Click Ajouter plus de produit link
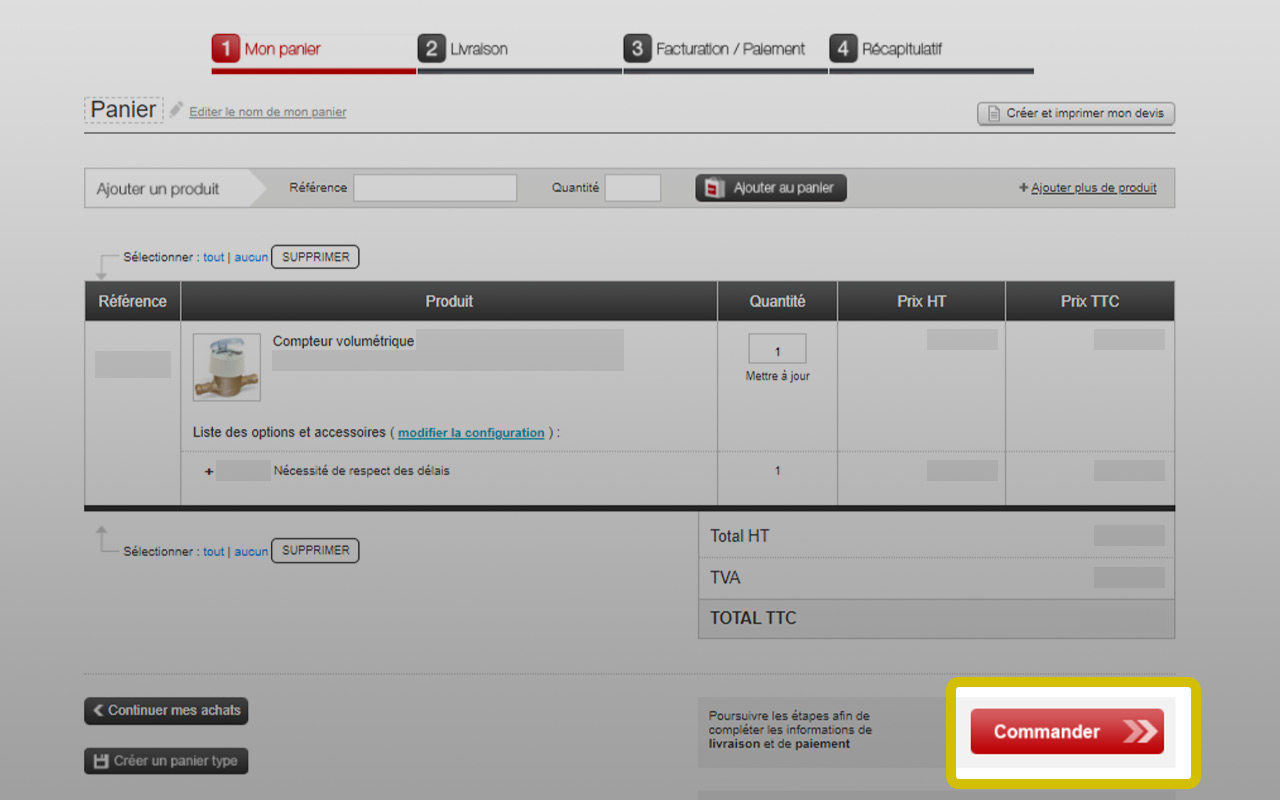This screenshot has height=800, width=1280. pos(1093,188)
